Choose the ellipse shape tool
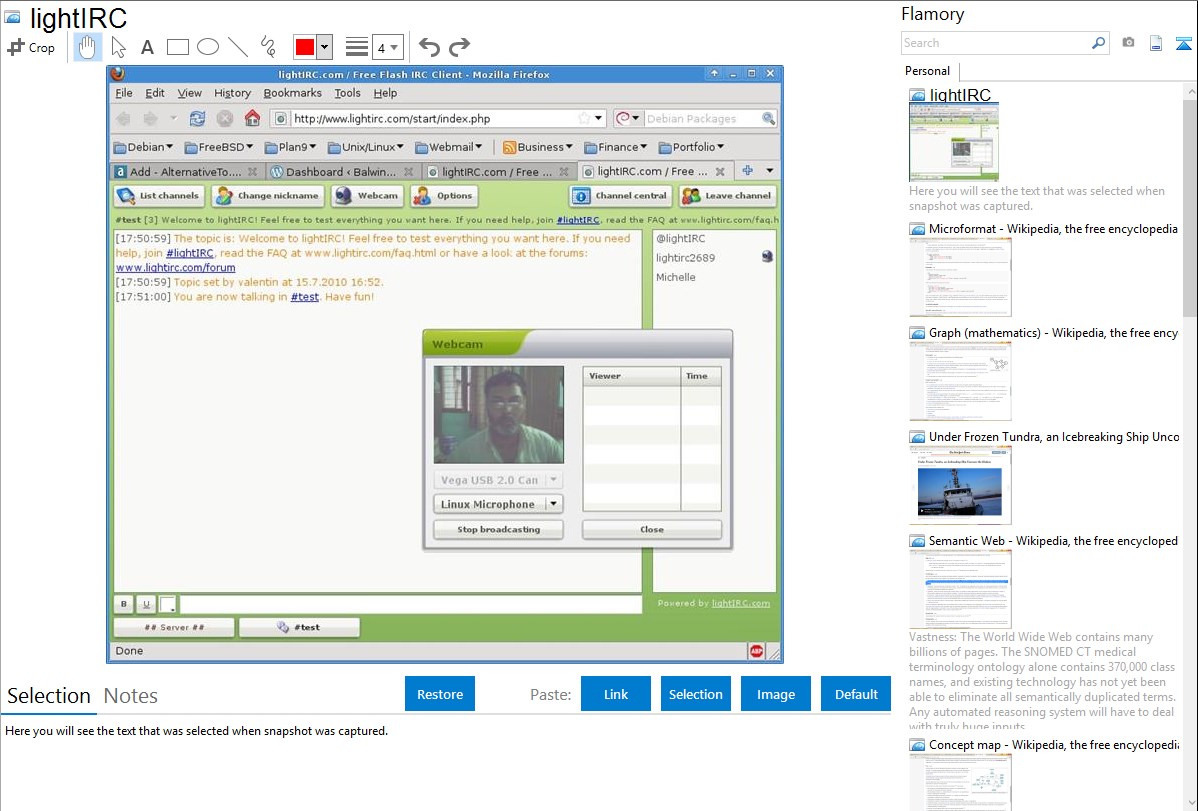Viewport: 1198px width, 811px height. pos(208,47)
